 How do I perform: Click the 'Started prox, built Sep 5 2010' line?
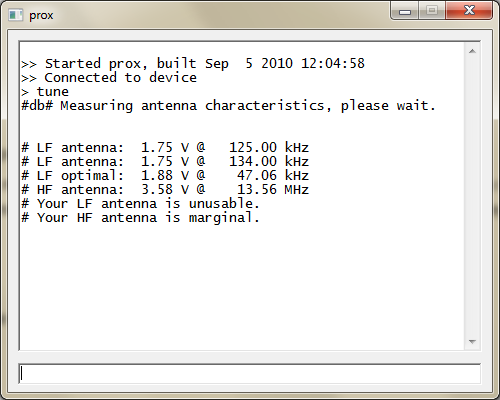[193, 64]
